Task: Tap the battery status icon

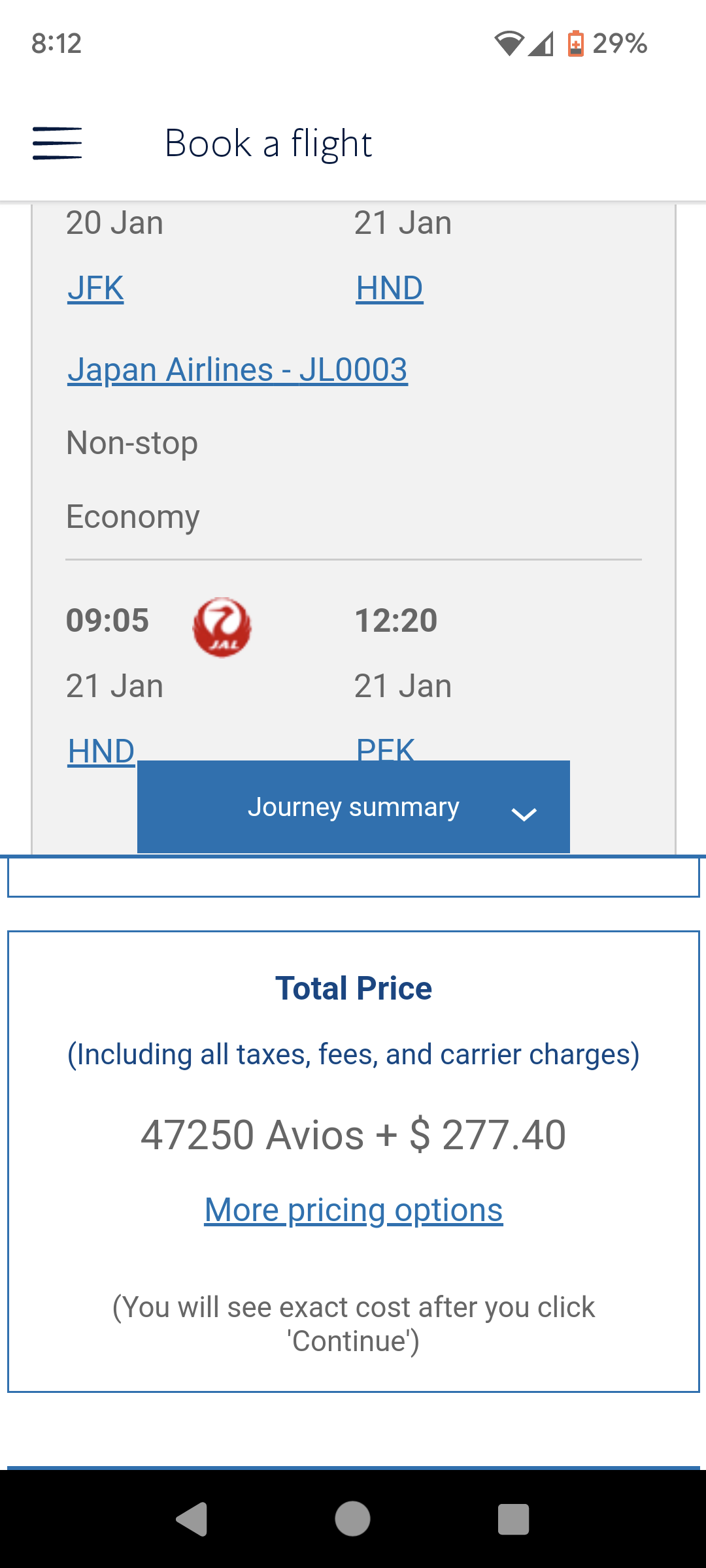Action: (575, 44)
